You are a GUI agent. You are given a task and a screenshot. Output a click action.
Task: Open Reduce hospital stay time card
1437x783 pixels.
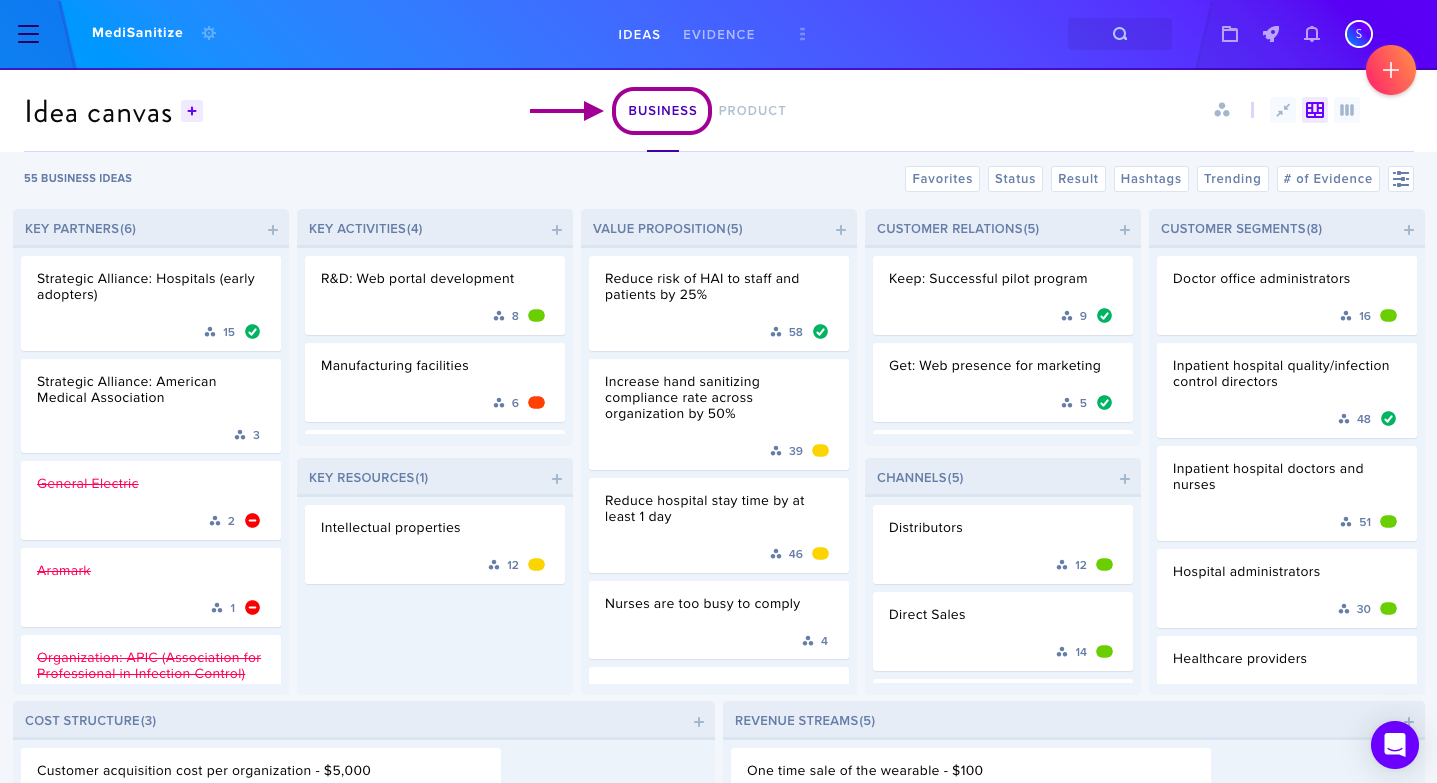coord(719,525)
